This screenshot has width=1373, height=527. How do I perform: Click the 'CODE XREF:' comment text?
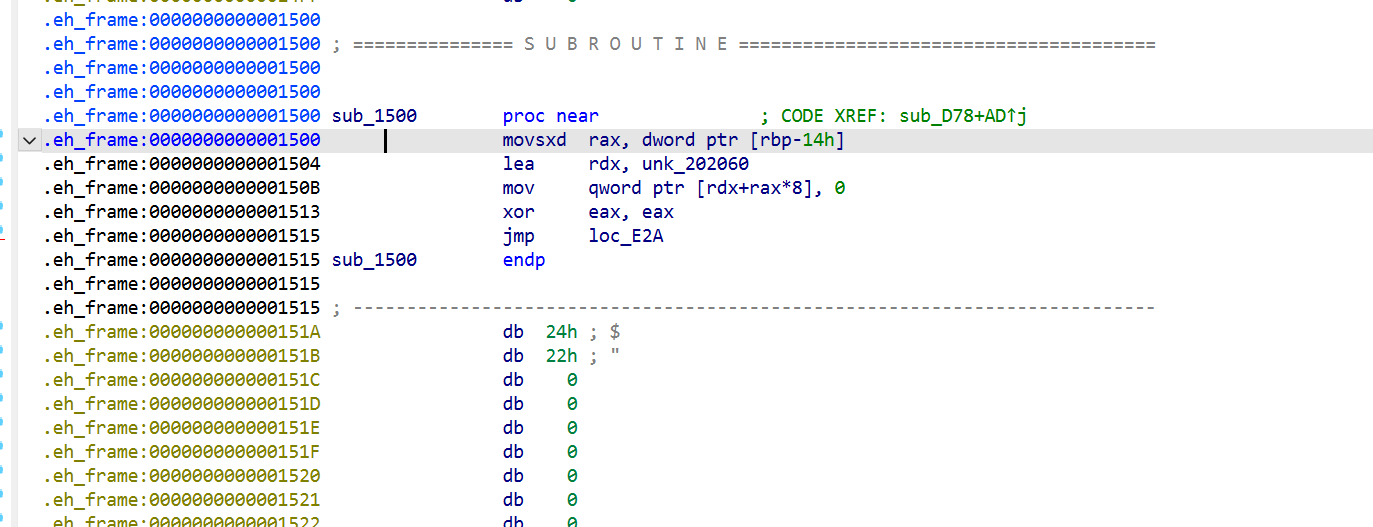[x=835, y=116]
